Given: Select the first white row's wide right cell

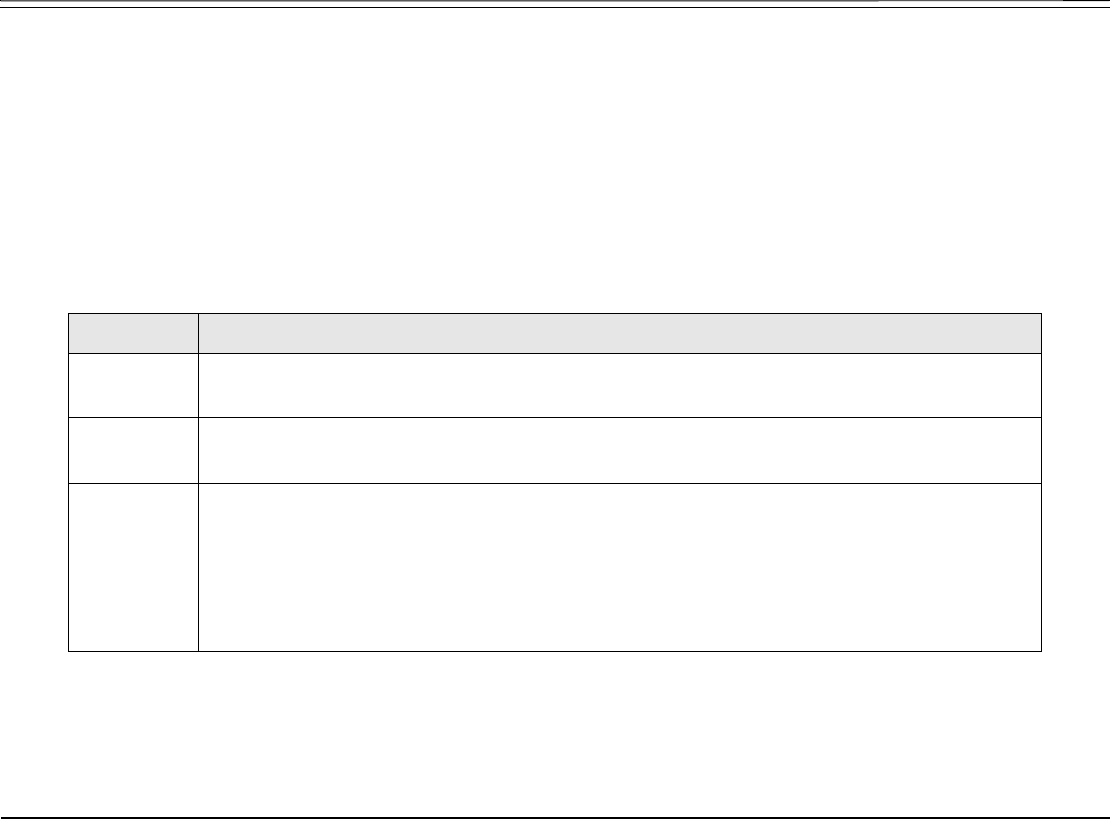Looking at the screenshot, I should [x=619, y=385].
